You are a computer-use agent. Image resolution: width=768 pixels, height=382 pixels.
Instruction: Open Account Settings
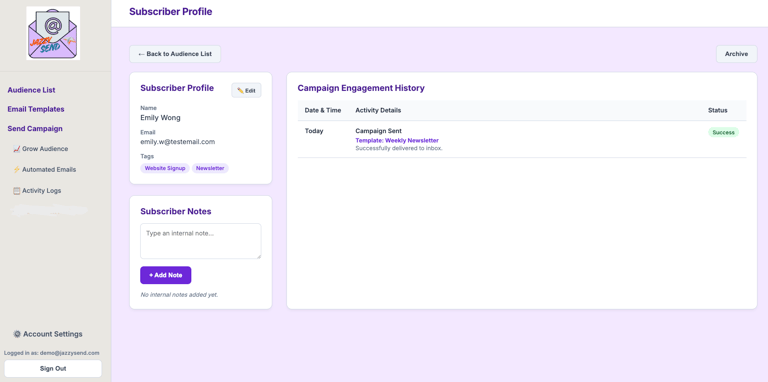click(x=48, y=334)
